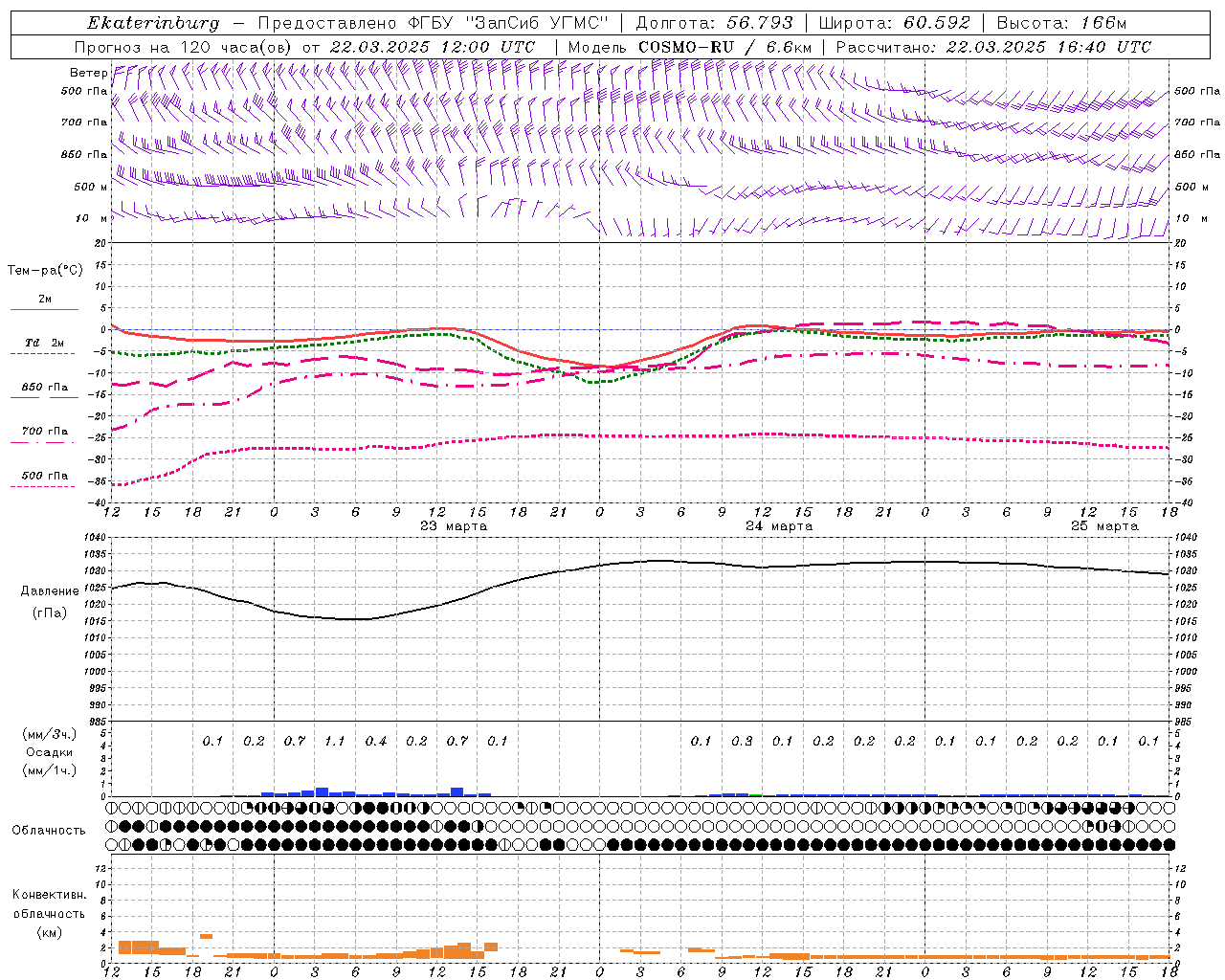The width and height of the screenshot is (1225, 980).
Task: Click the 'Тем-ра(°C)' temperature label
Action: (45, 270)
